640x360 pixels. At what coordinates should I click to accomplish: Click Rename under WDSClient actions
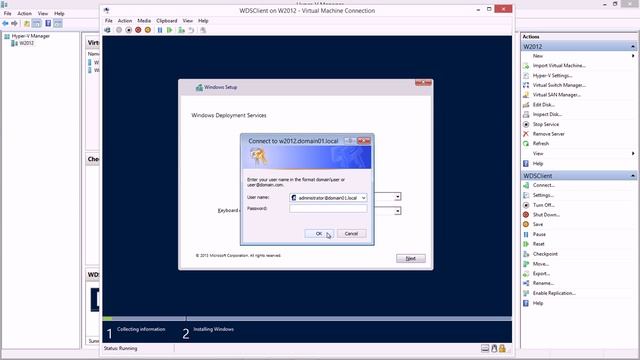pyautogui.click(x=543, y=283)
